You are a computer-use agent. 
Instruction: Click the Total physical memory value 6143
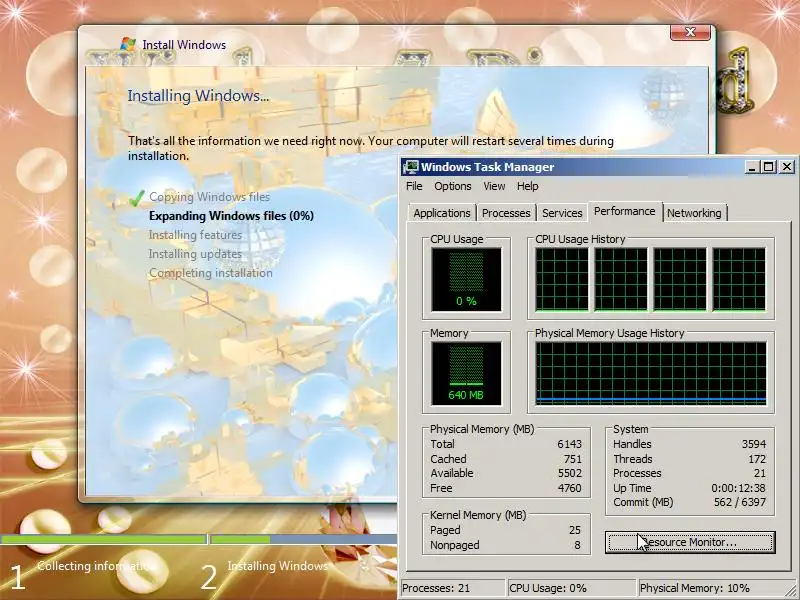[x=569, y=444]
